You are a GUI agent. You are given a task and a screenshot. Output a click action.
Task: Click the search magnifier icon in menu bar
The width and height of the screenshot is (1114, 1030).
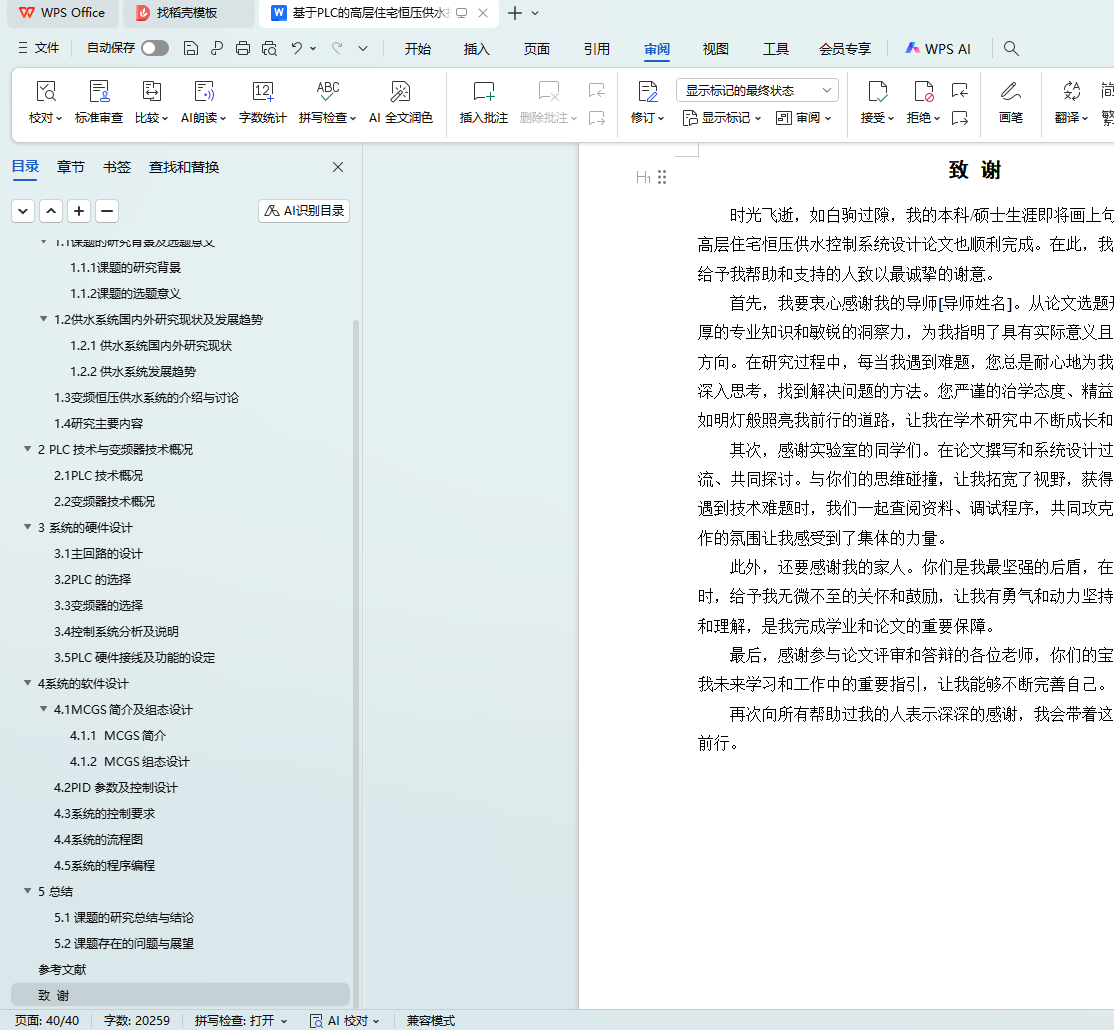pos(1011,48)
